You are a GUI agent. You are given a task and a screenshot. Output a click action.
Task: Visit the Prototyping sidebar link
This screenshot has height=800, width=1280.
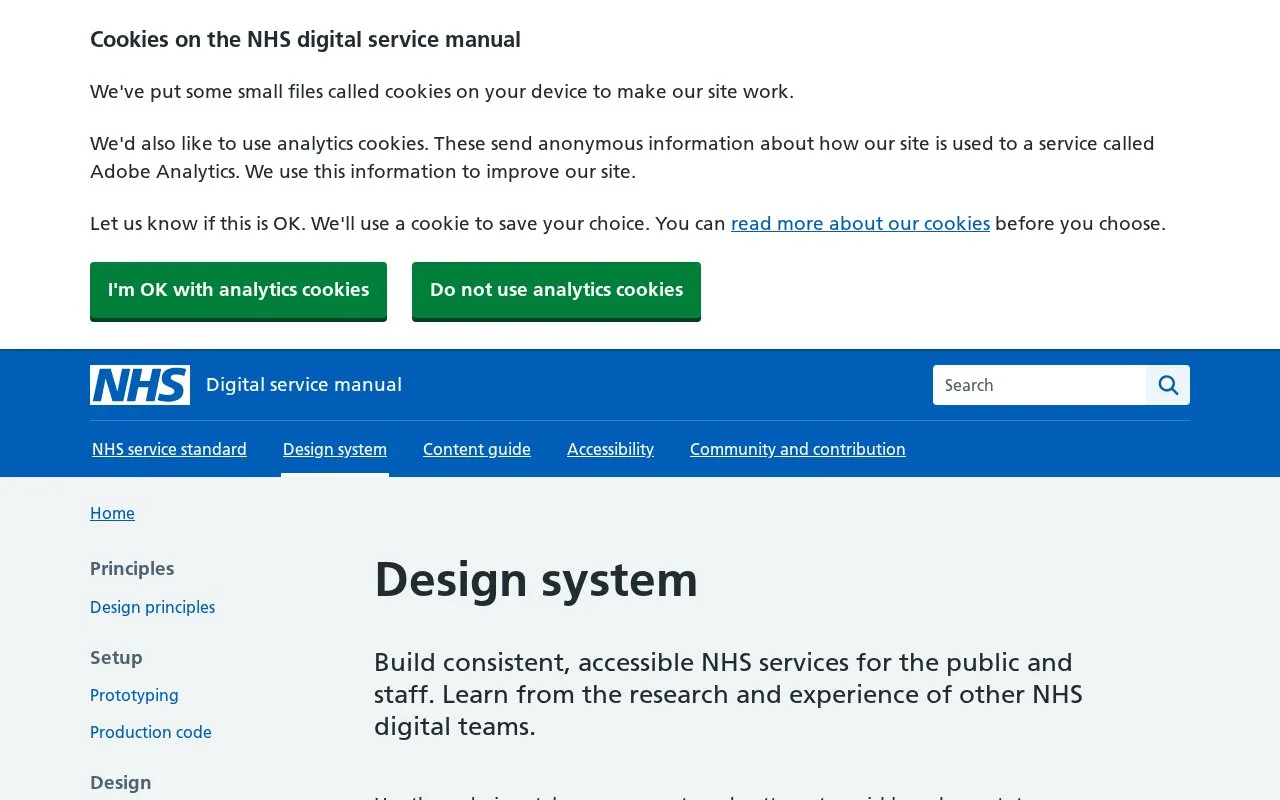pyautogui.click(x=134, y=695)
